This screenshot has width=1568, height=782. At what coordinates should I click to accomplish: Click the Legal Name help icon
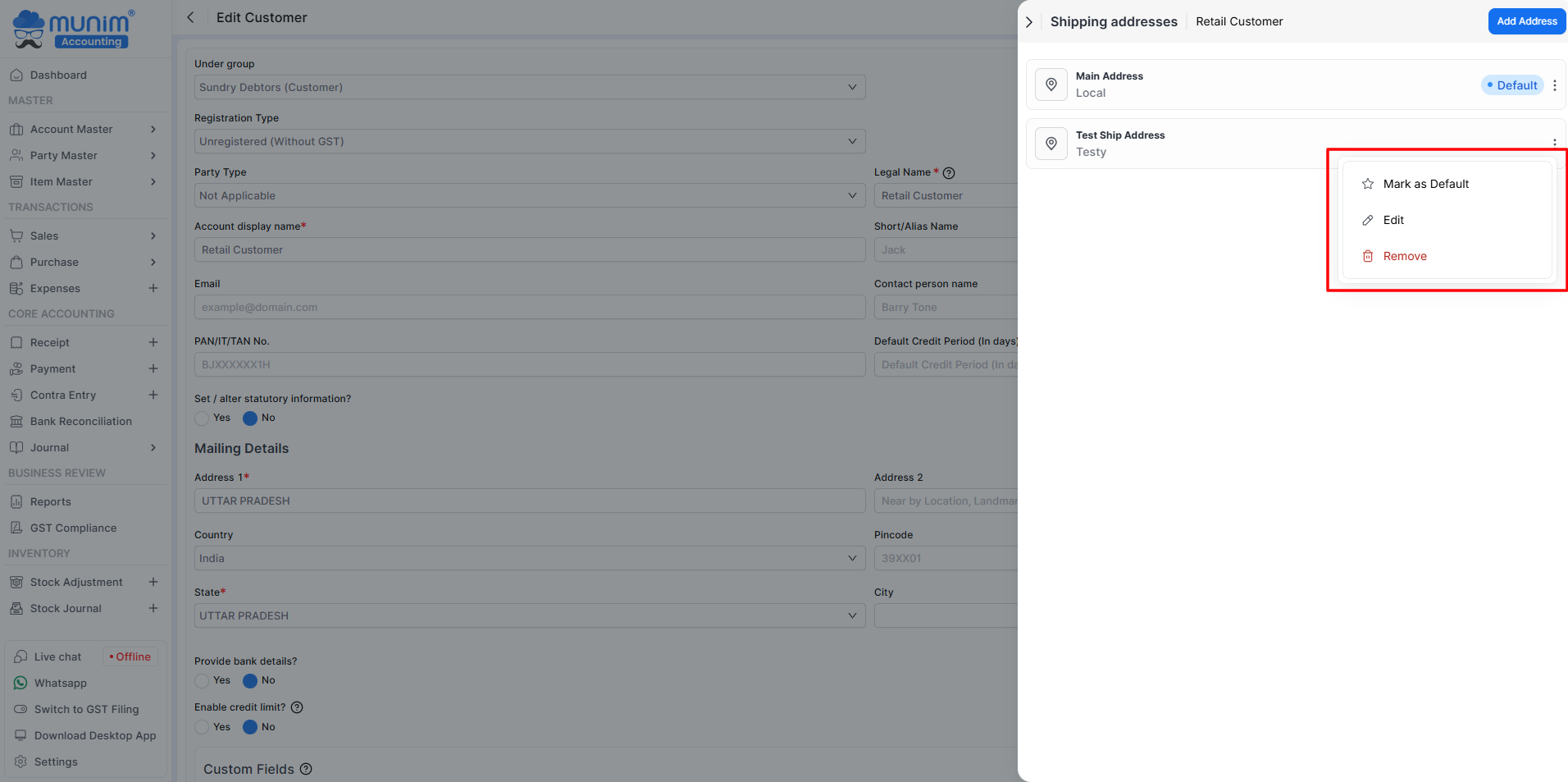point(949,173)
